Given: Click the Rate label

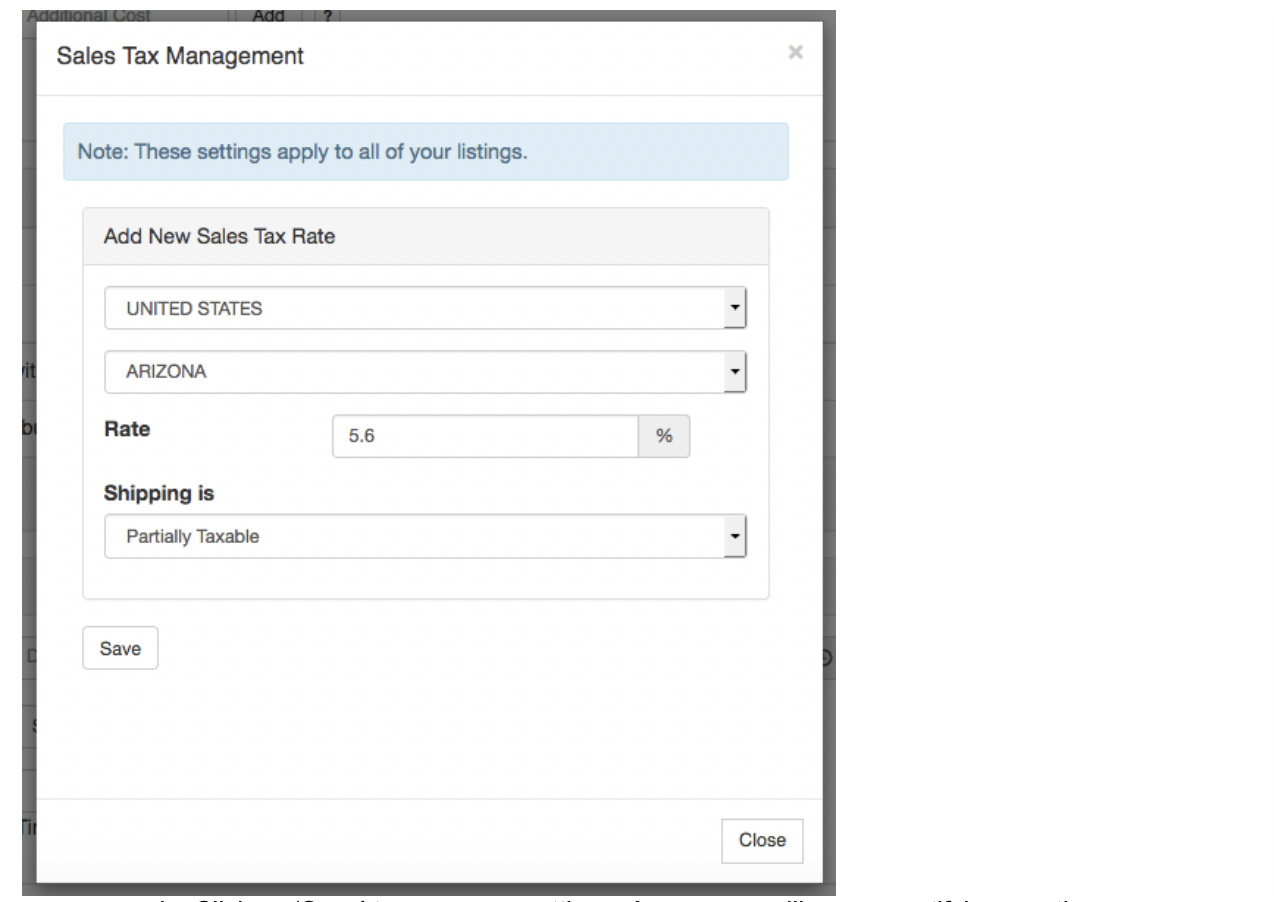Looking at the screenshot, I should coord(127,429).
